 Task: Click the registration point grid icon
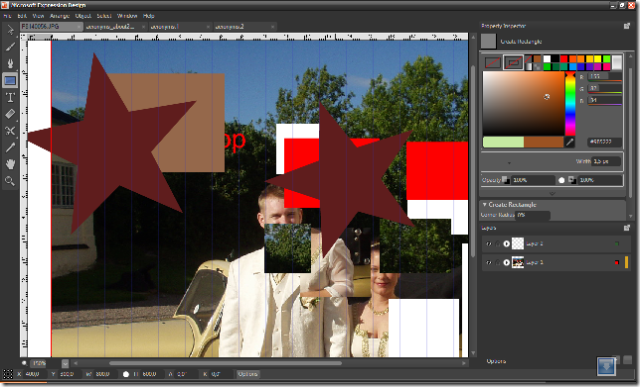[7, 374]
